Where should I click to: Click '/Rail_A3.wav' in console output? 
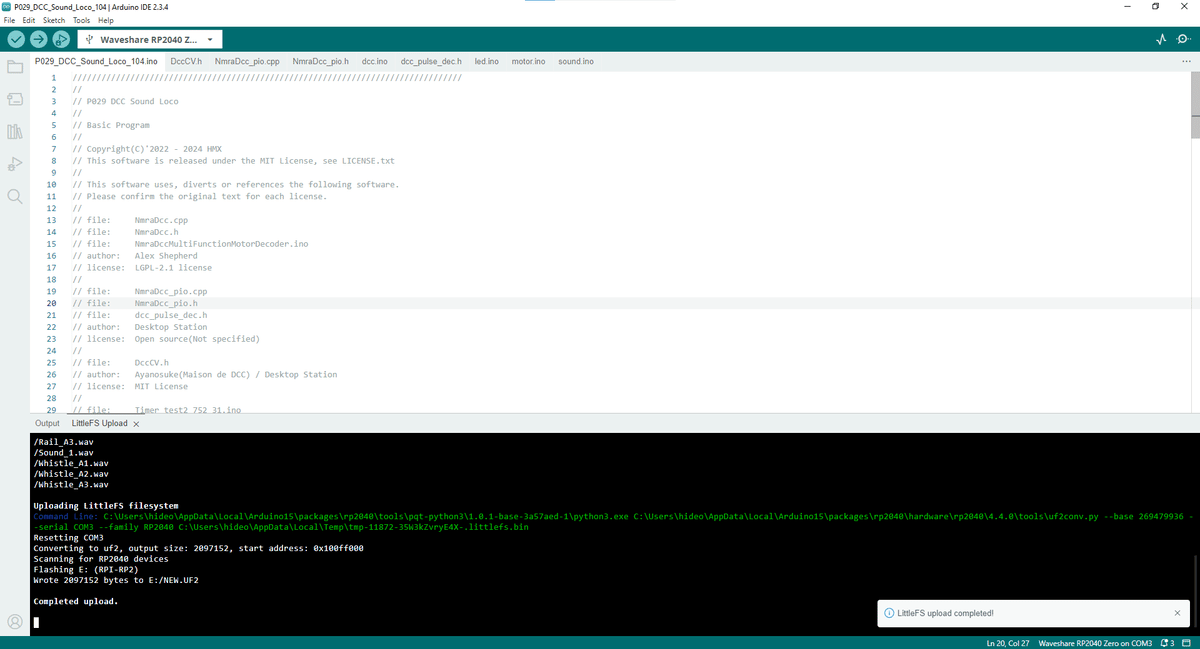click(x=63, y=442)
